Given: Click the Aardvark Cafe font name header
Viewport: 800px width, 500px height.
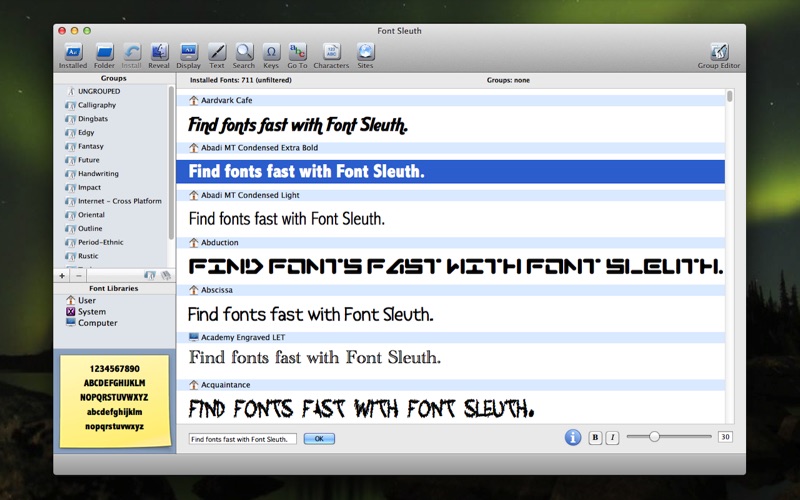Looking at the screenshot, I should 451,101.
